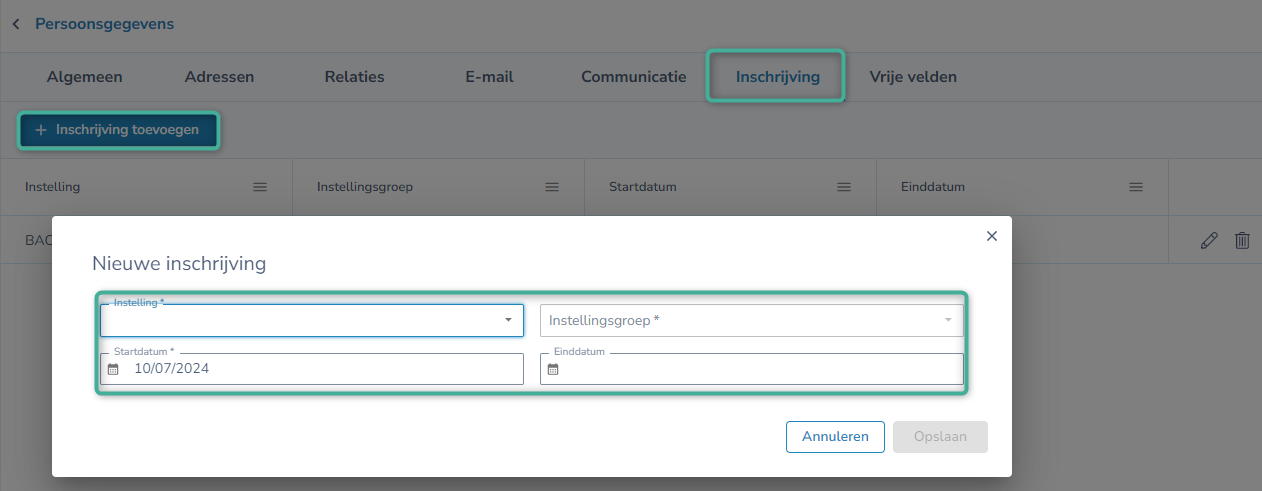1262x491 pixels.
Task: Expand the Instellingsgroep dropdown
Action: 948,320
